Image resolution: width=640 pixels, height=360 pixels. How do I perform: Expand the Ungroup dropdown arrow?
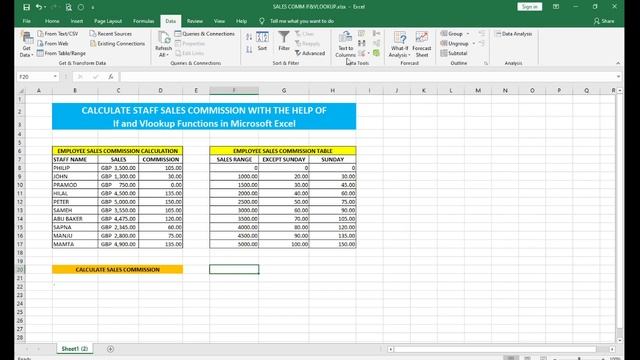click(x=474, y=44)
